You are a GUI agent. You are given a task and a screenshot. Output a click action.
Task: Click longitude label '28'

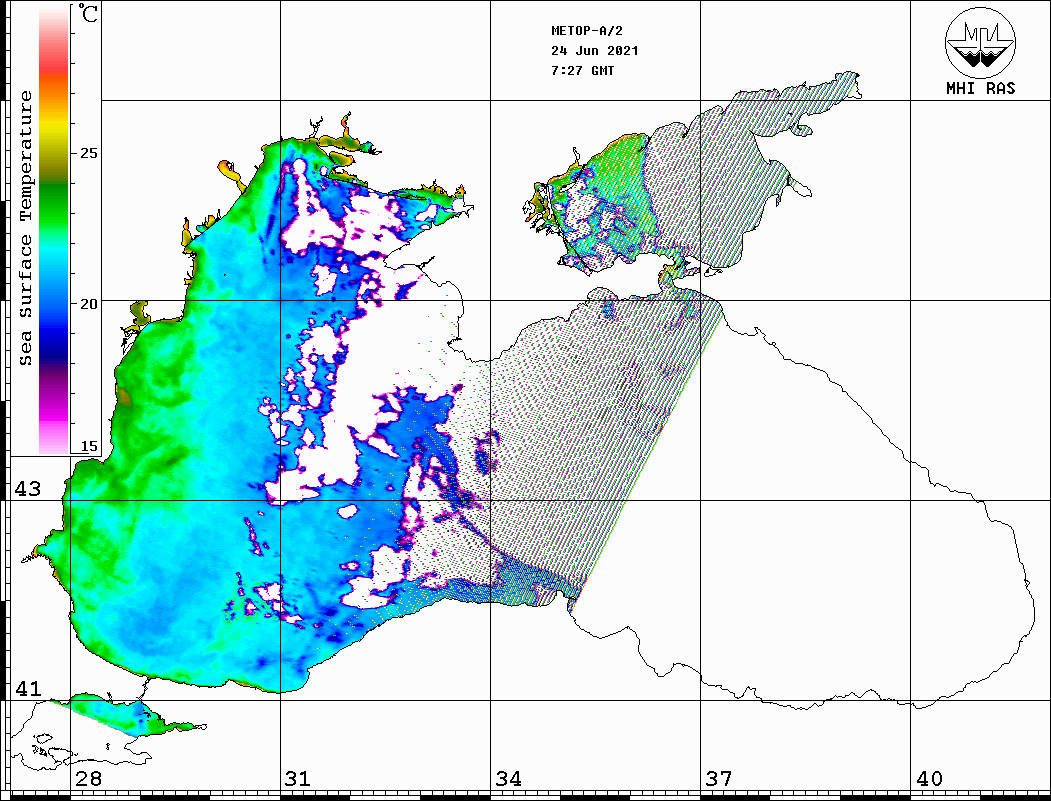(x=88, y=779)
